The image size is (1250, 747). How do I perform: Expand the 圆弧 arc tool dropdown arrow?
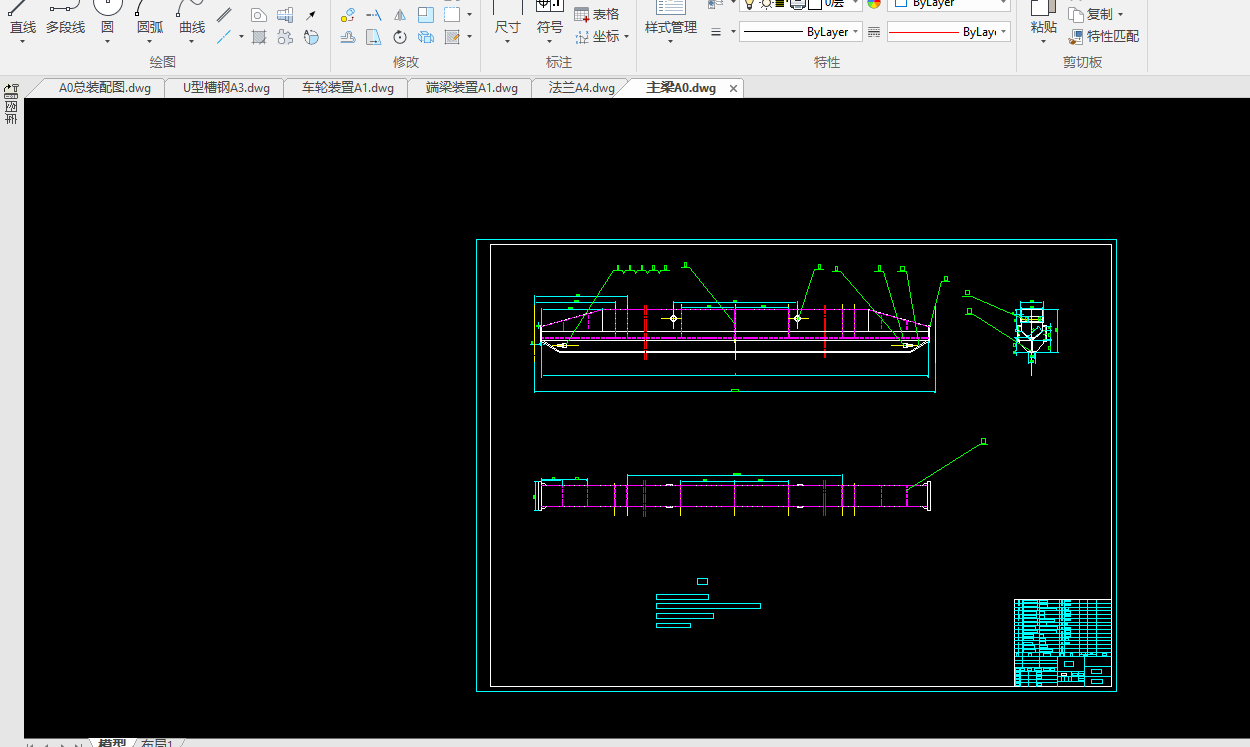click(x=150, y=42)
